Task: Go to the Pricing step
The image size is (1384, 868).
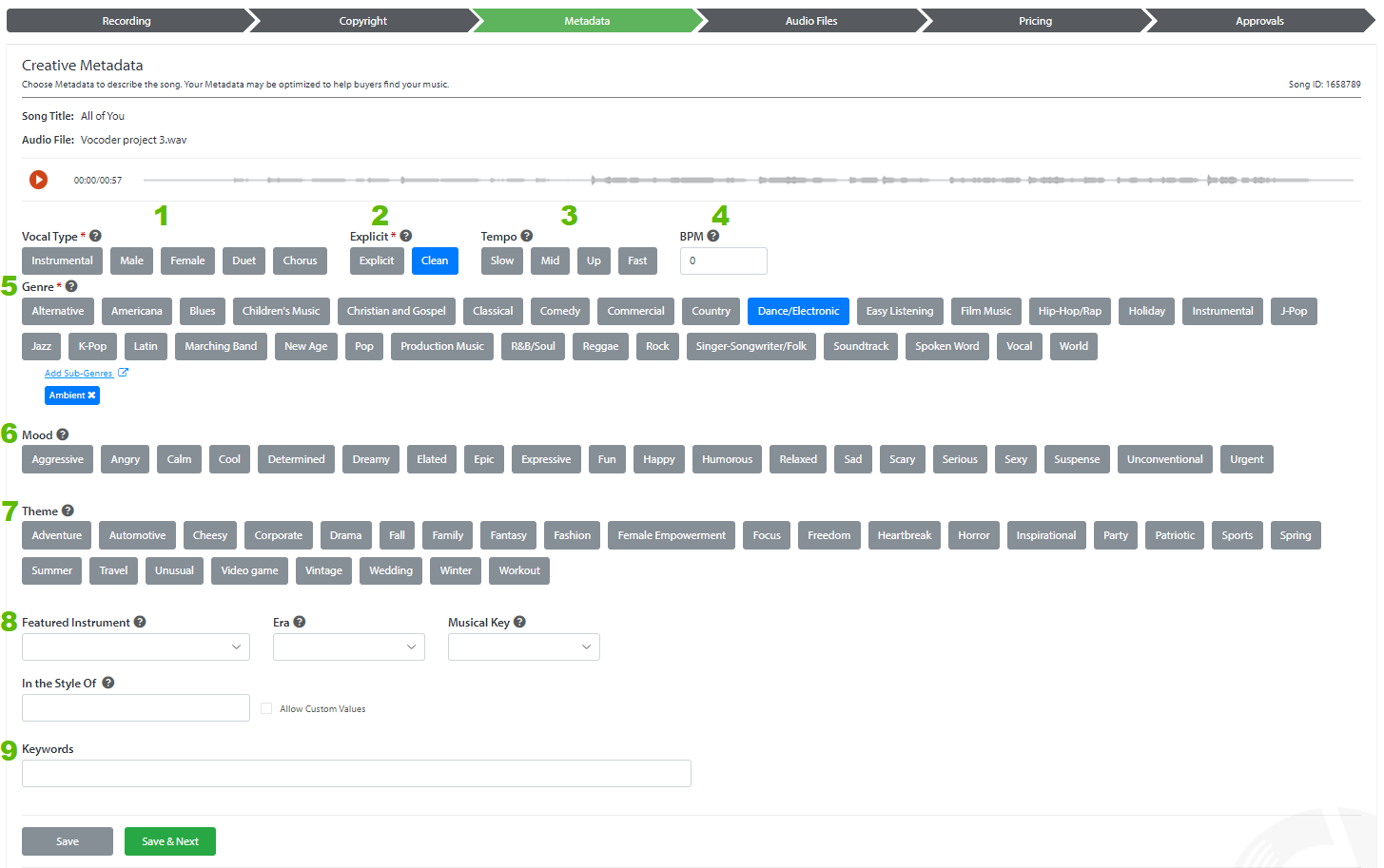Action: [1036, 21]
